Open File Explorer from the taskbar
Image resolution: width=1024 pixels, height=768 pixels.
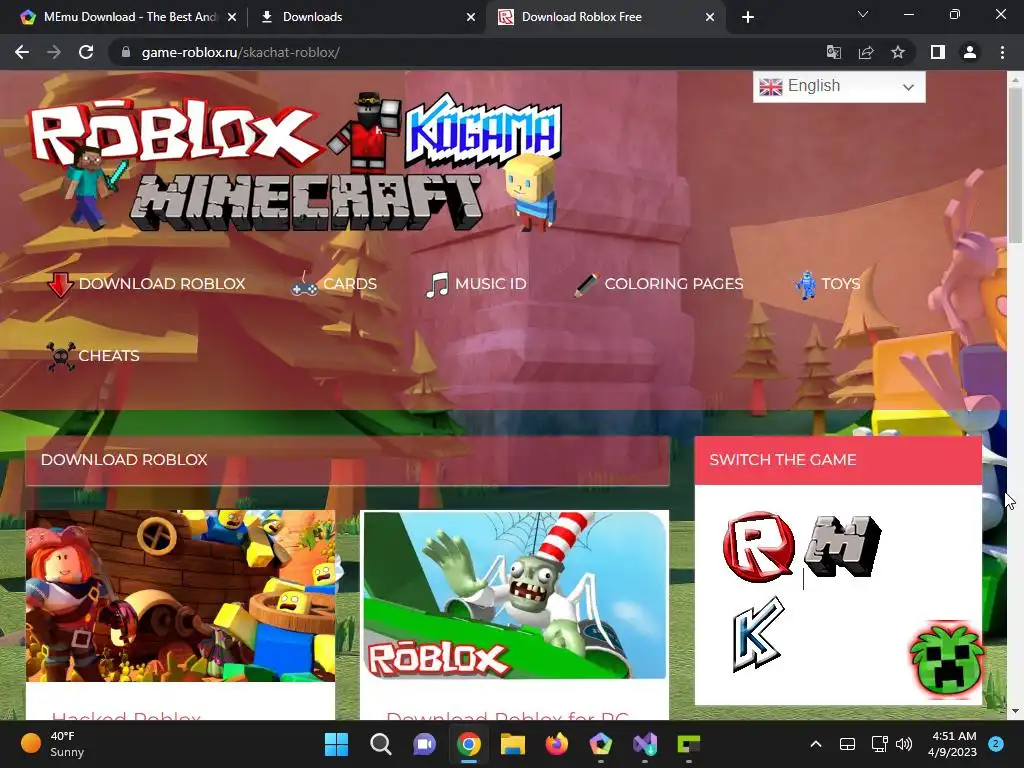(513, 744)
